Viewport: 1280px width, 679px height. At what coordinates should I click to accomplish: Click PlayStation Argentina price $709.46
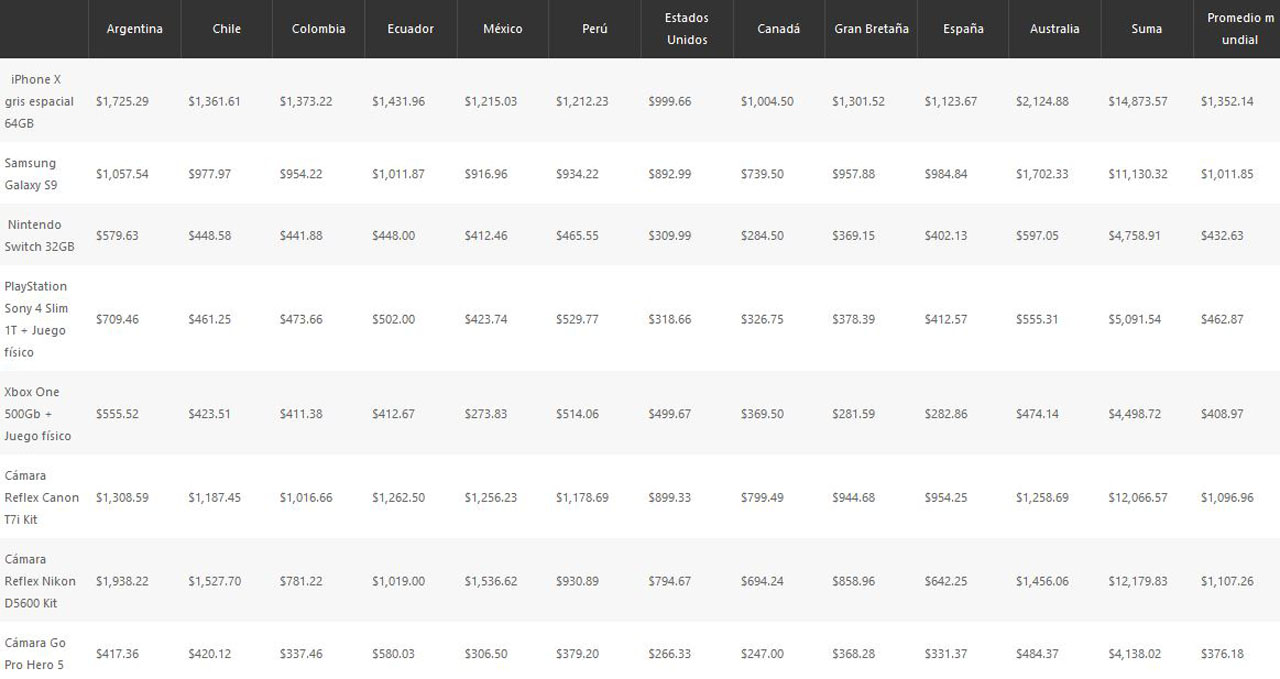(x=117, y=320)
